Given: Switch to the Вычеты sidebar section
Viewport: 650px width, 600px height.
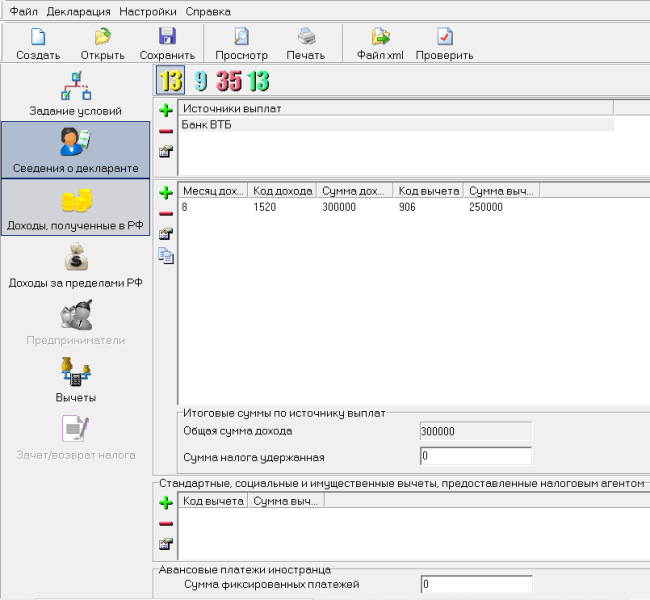Looking at the screenshot, I should 77,380.
